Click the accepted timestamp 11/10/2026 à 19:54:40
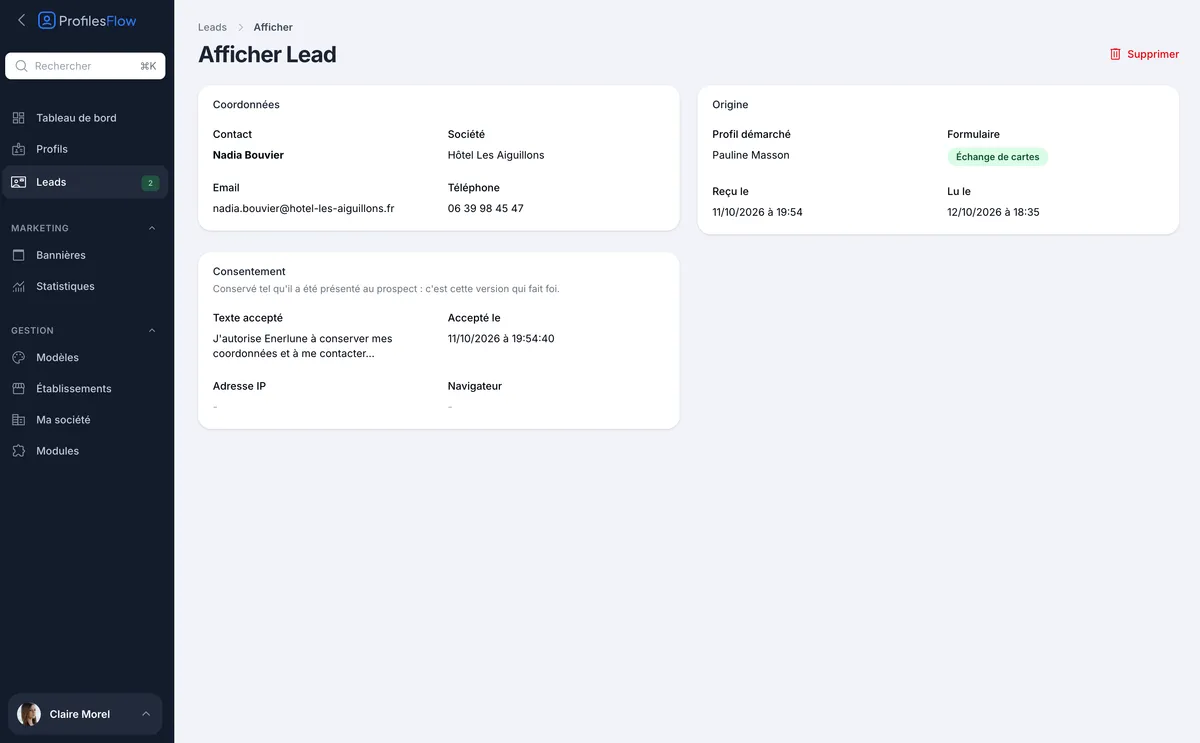This screenshot has height=743, width=1200. [x=501, y=339]
